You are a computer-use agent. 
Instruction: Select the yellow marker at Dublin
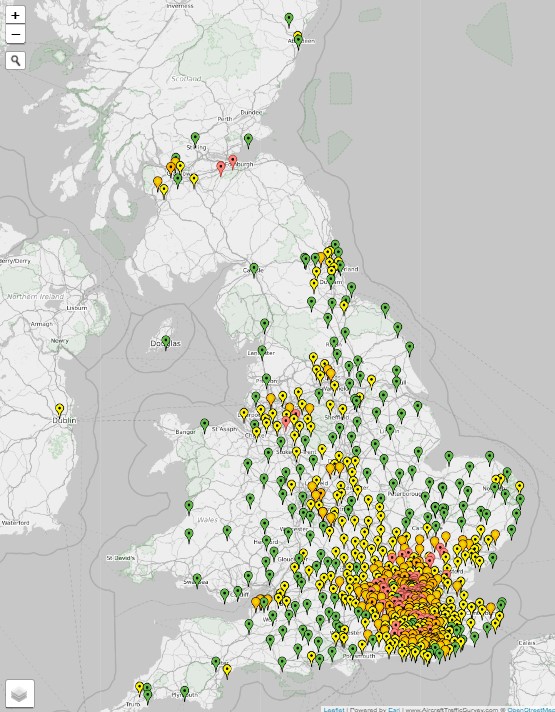(x=59, y=410)
